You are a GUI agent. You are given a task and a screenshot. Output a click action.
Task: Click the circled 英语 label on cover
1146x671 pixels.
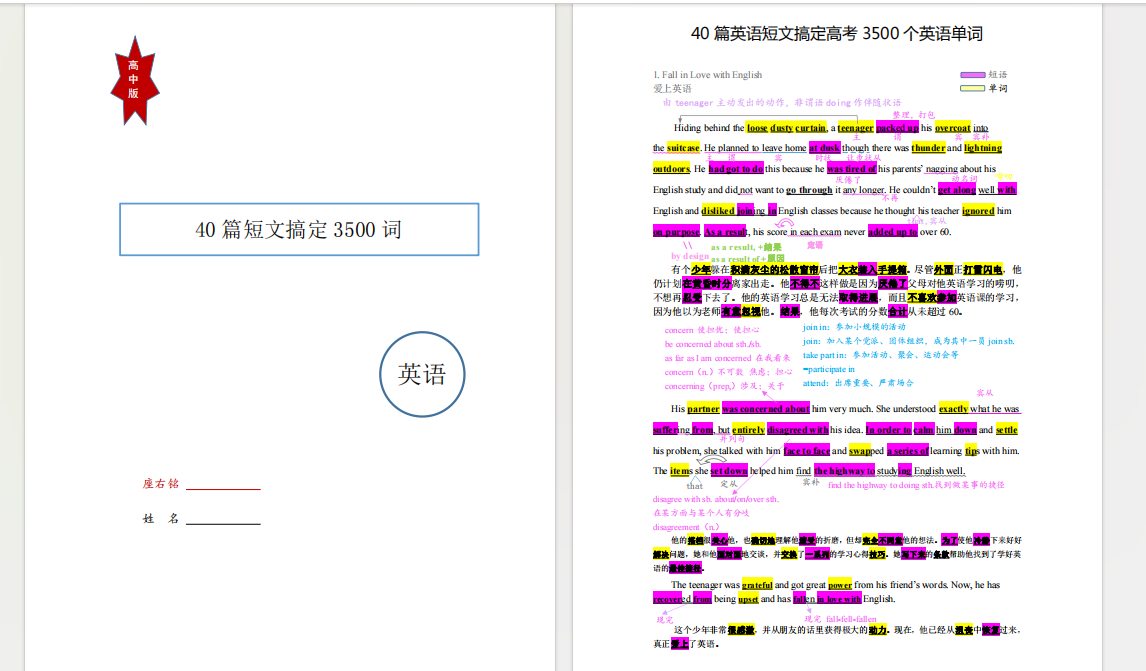(422, 374)
